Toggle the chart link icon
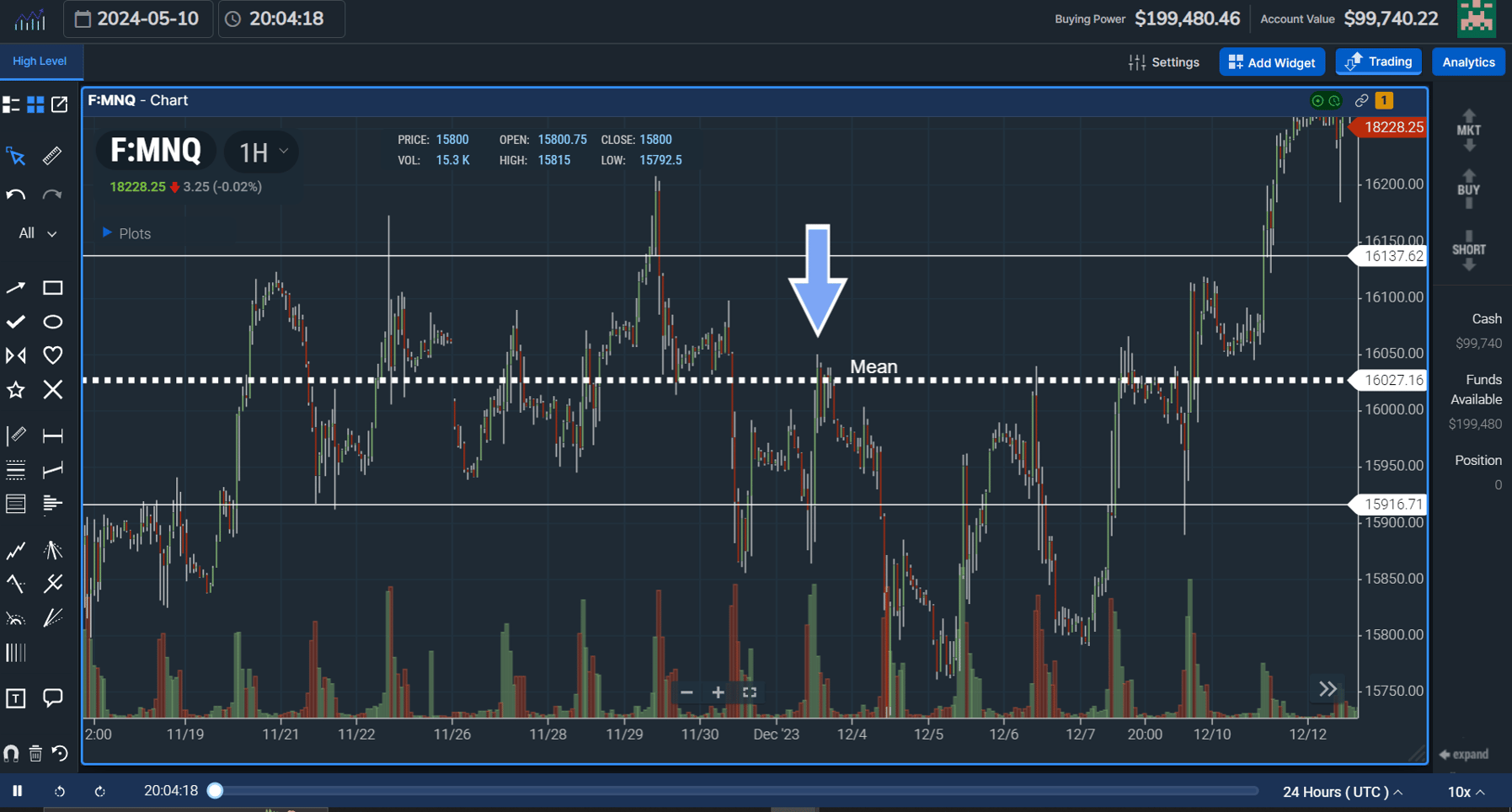Image resolution: width=1512 pixels, height=812 pixels. tap(1361, 100)
